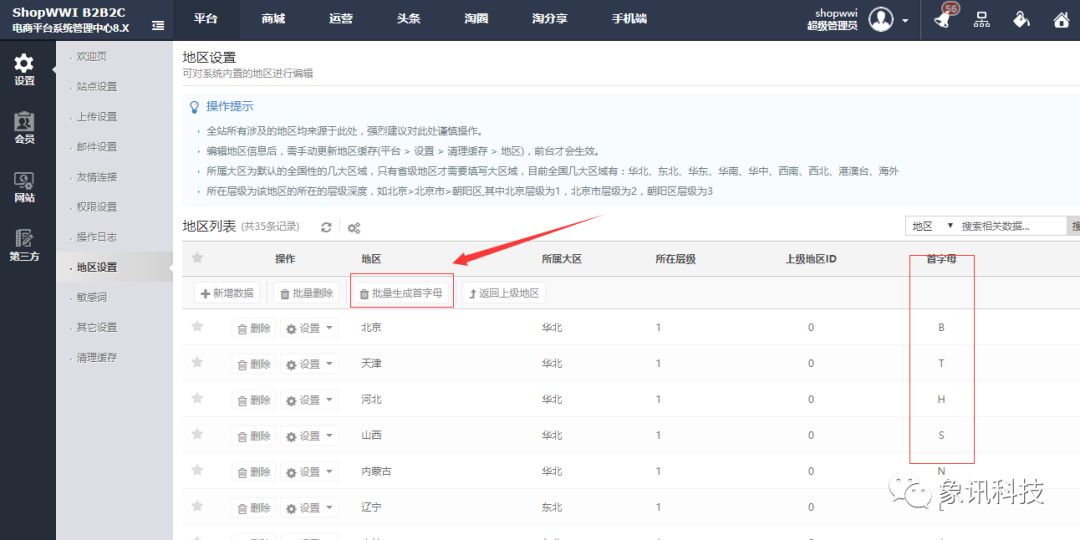The height and width of the screenshot is (540, 1080).
Task: Go to home via house icon
Action: click(x=1062, y=19)
